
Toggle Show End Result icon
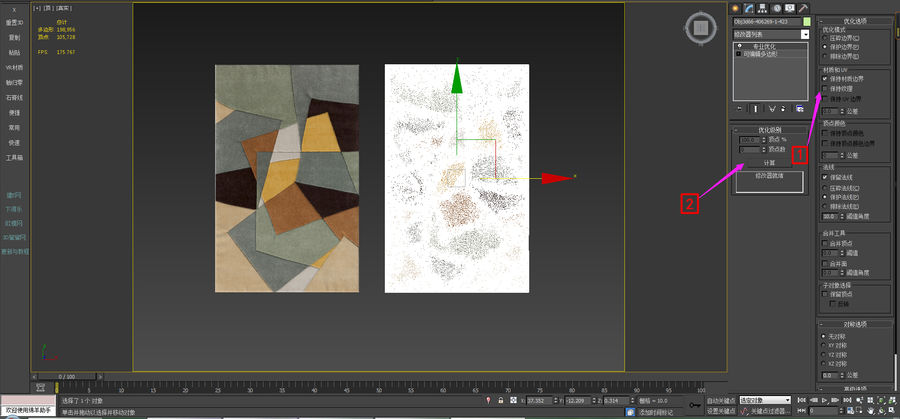pos(755,108)
